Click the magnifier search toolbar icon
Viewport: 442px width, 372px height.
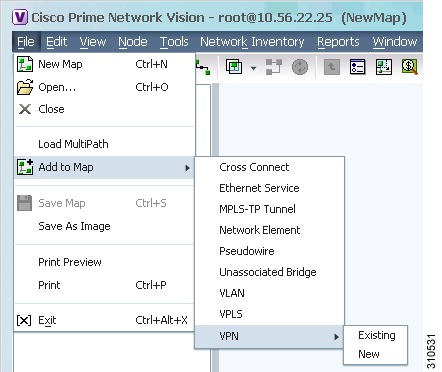(409, 67)
